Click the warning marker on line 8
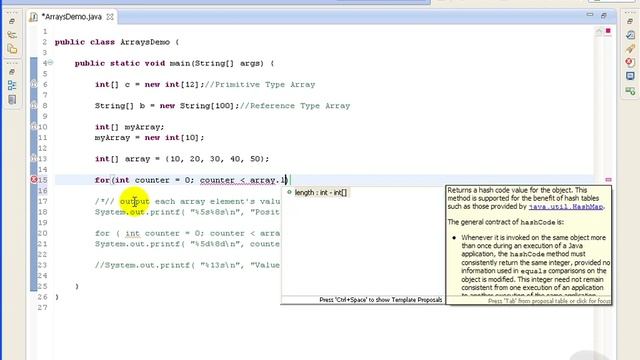640x360 pixels. pyautogui.click(x=34, y=105)
